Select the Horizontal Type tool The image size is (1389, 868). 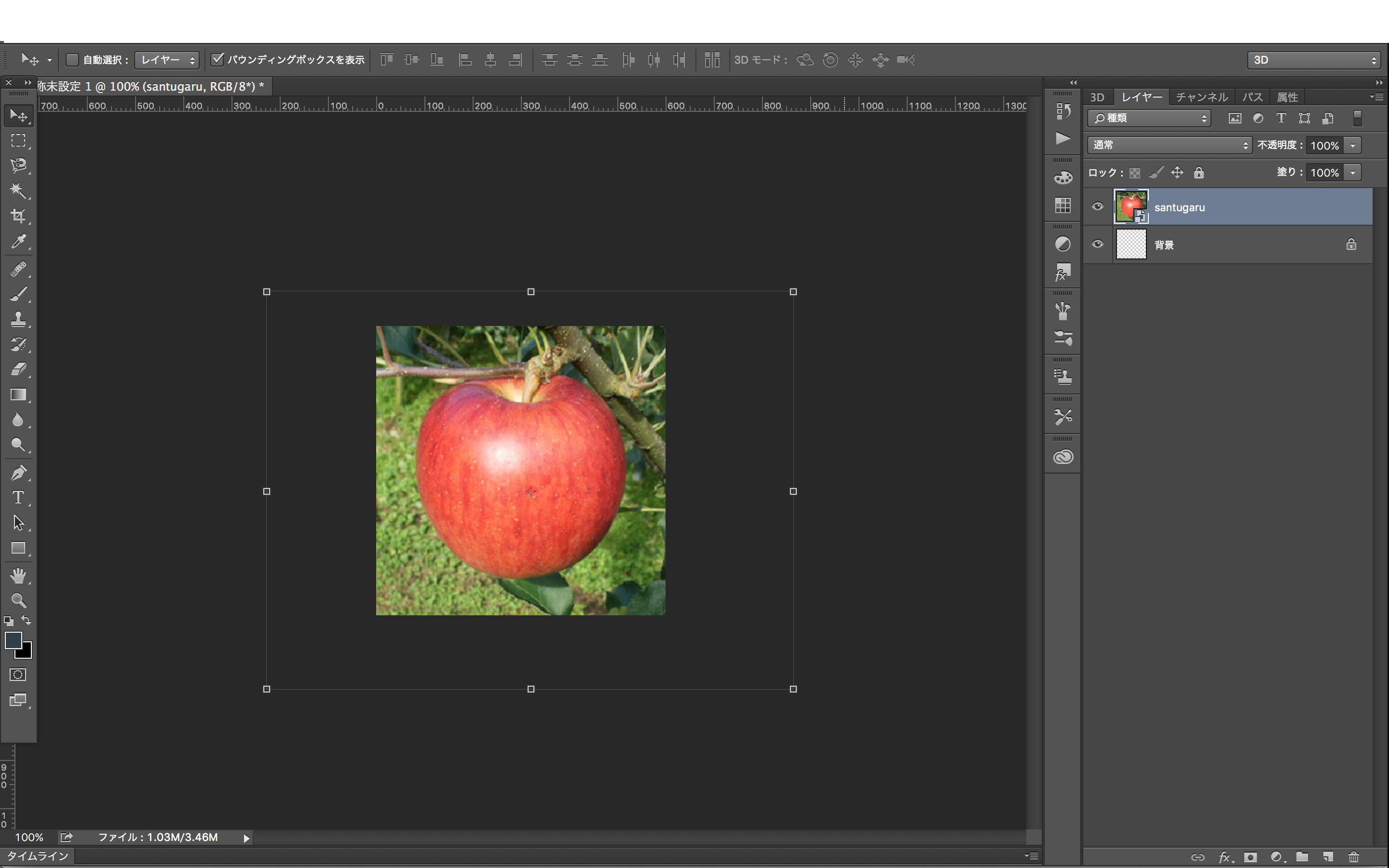[18, 497]
